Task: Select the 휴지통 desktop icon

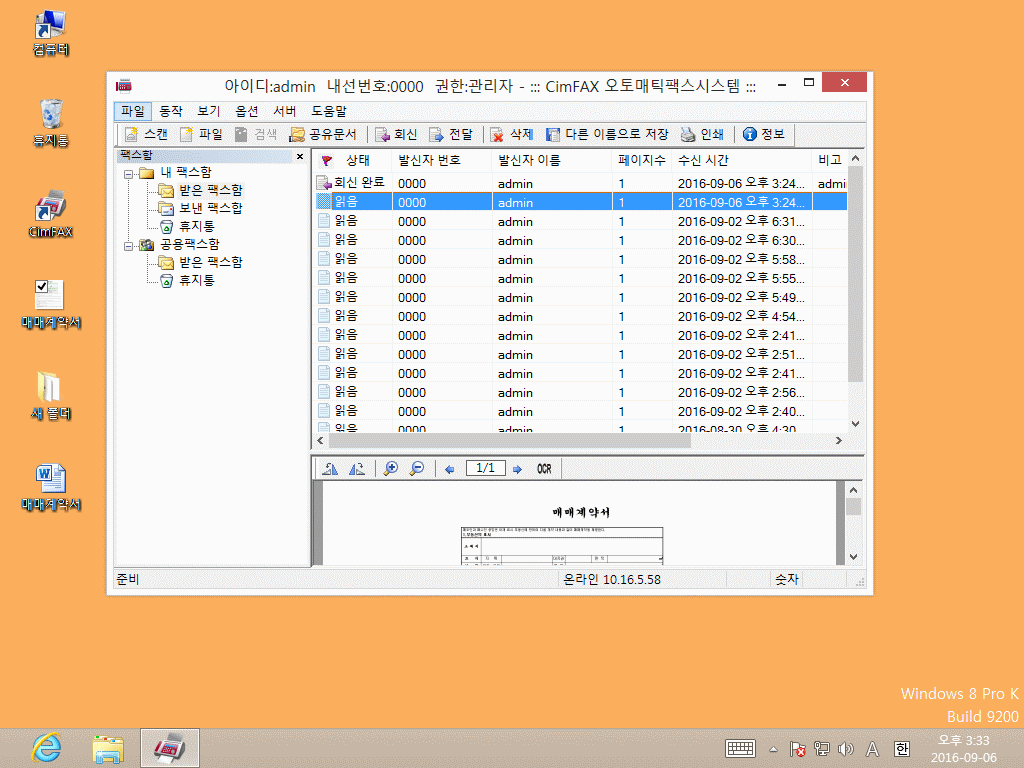Action: [51, 123]
